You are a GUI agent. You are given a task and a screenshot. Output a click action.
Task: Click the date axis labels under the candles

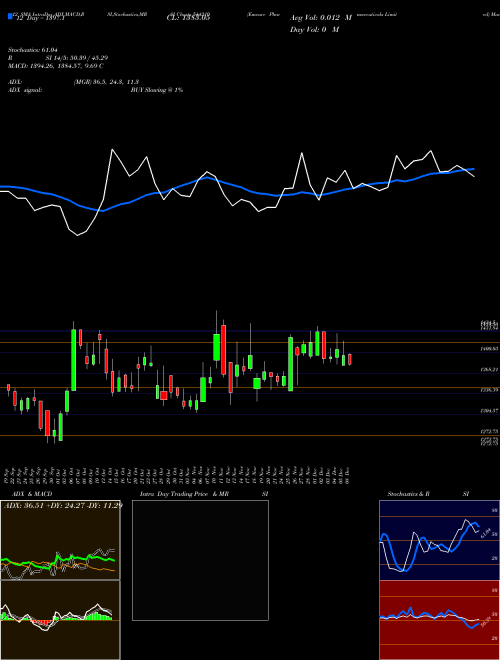[178, 476]
